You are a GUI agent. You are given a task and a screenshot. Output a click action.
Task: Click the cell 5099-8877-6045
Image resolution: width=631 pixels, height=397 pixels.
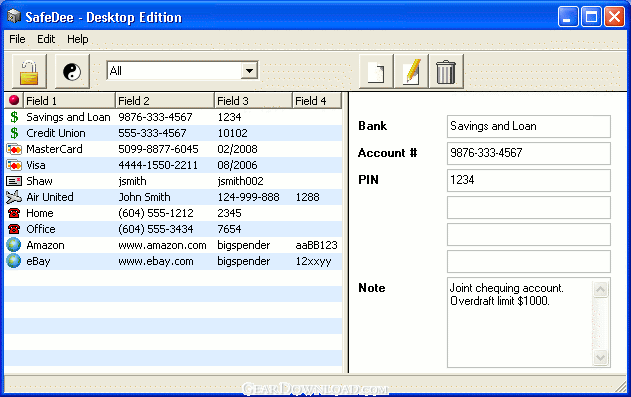pyautogui.click(x=158, y=149)
